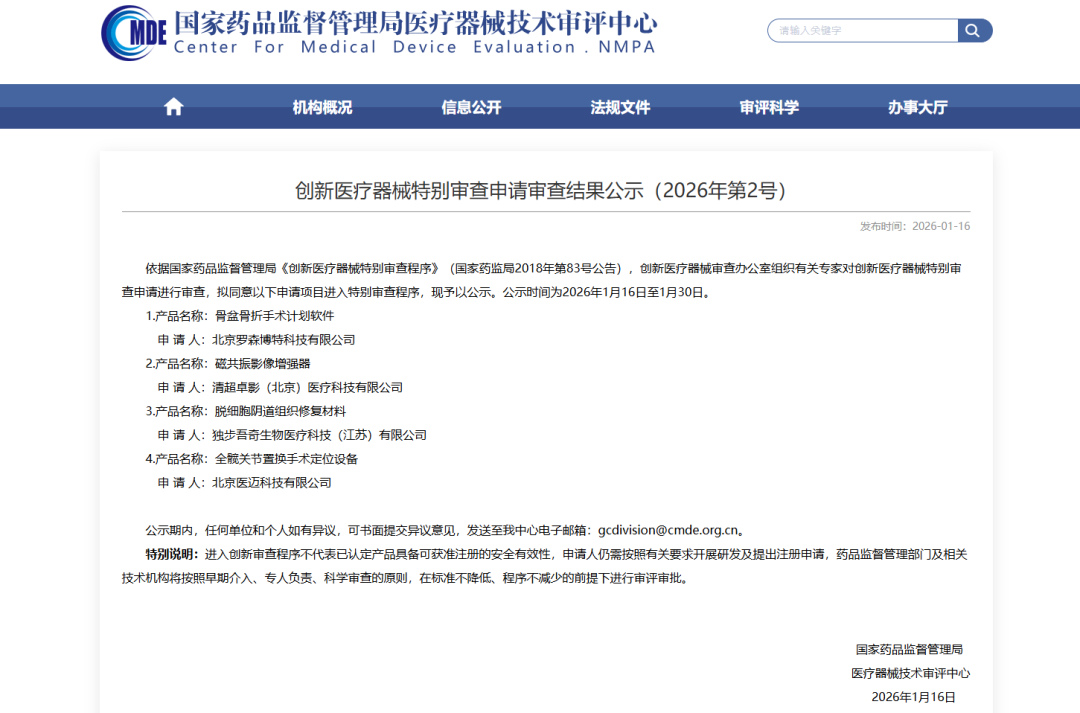Click the publish date 2026-01-16
Viewport: 1080px width, 713px height.
pyautogui.click(x=941, y=226)
